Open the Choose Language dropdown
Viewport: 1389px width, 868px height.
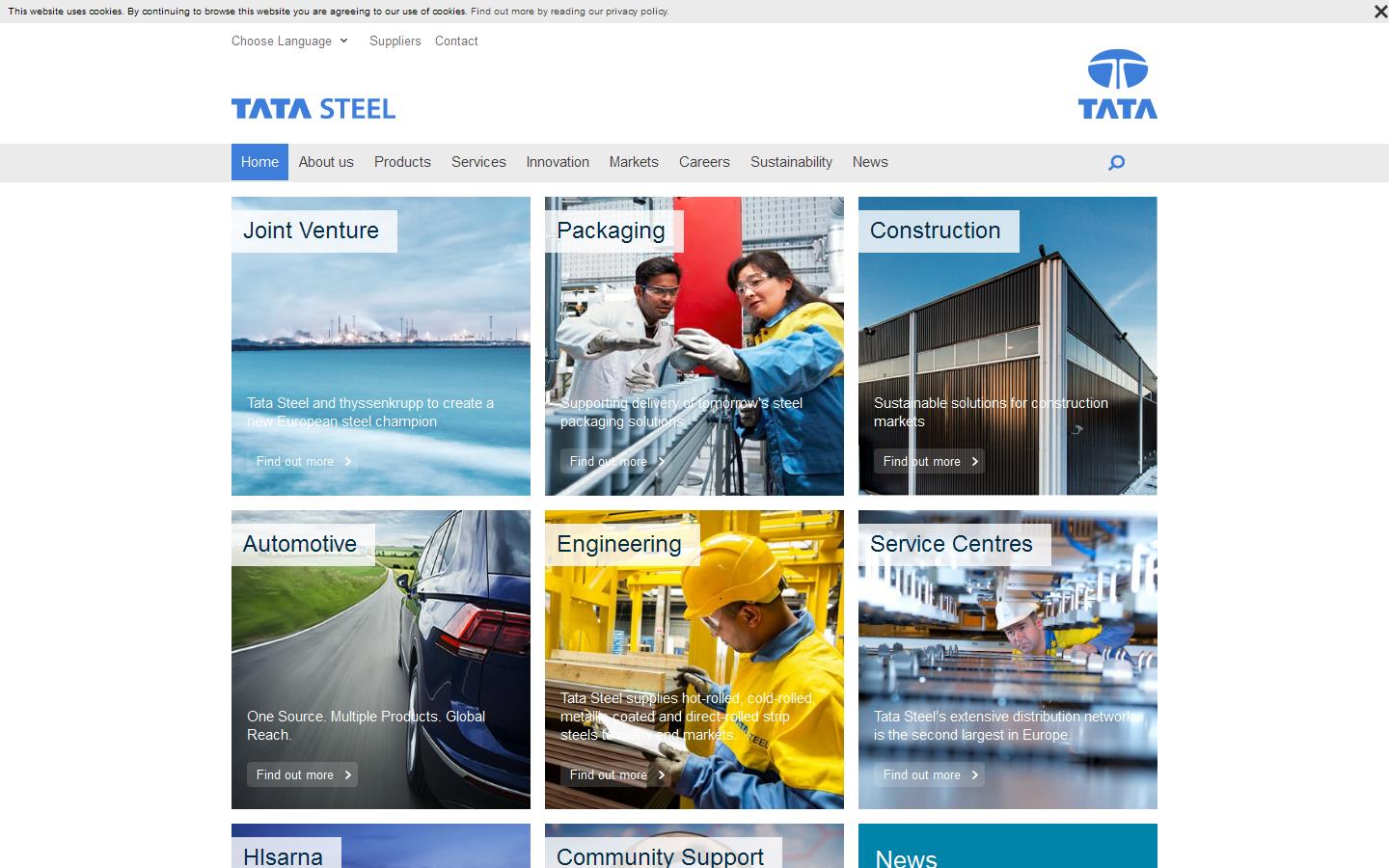click(x=281, y=41)
